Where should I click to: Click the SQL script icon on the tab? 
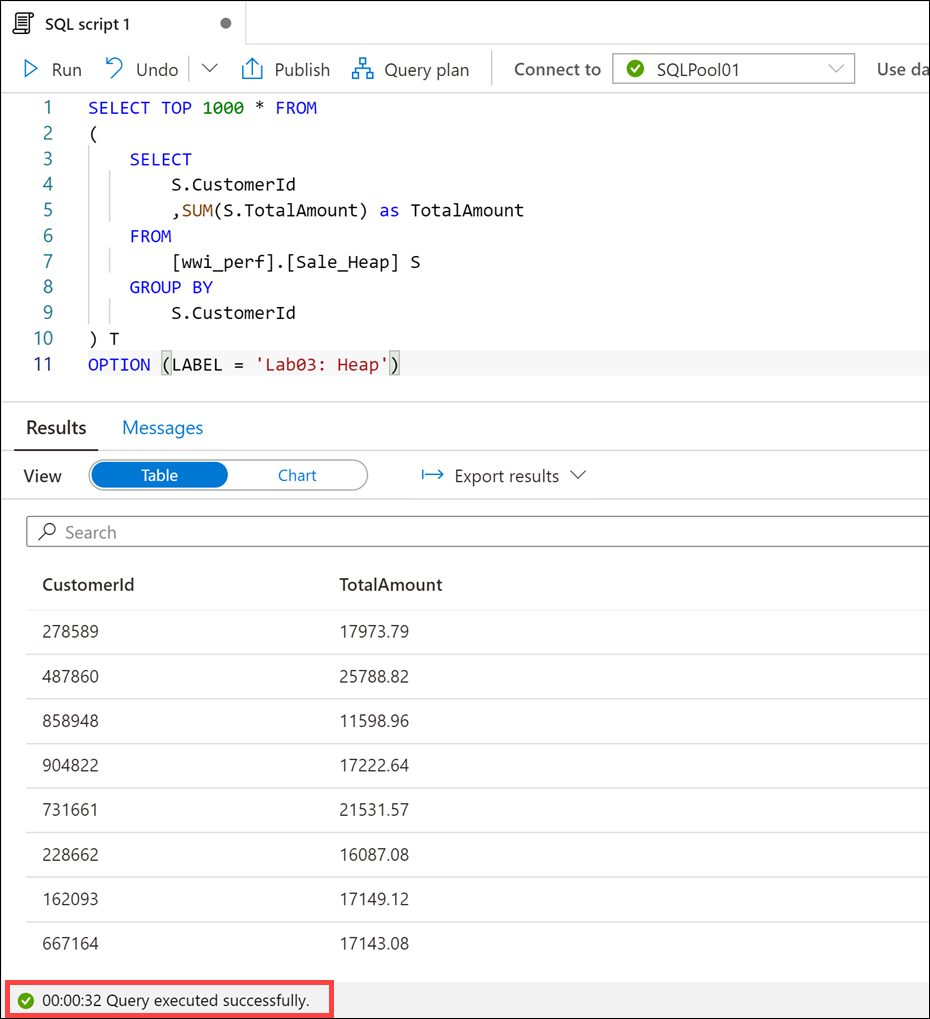point(22,22)
